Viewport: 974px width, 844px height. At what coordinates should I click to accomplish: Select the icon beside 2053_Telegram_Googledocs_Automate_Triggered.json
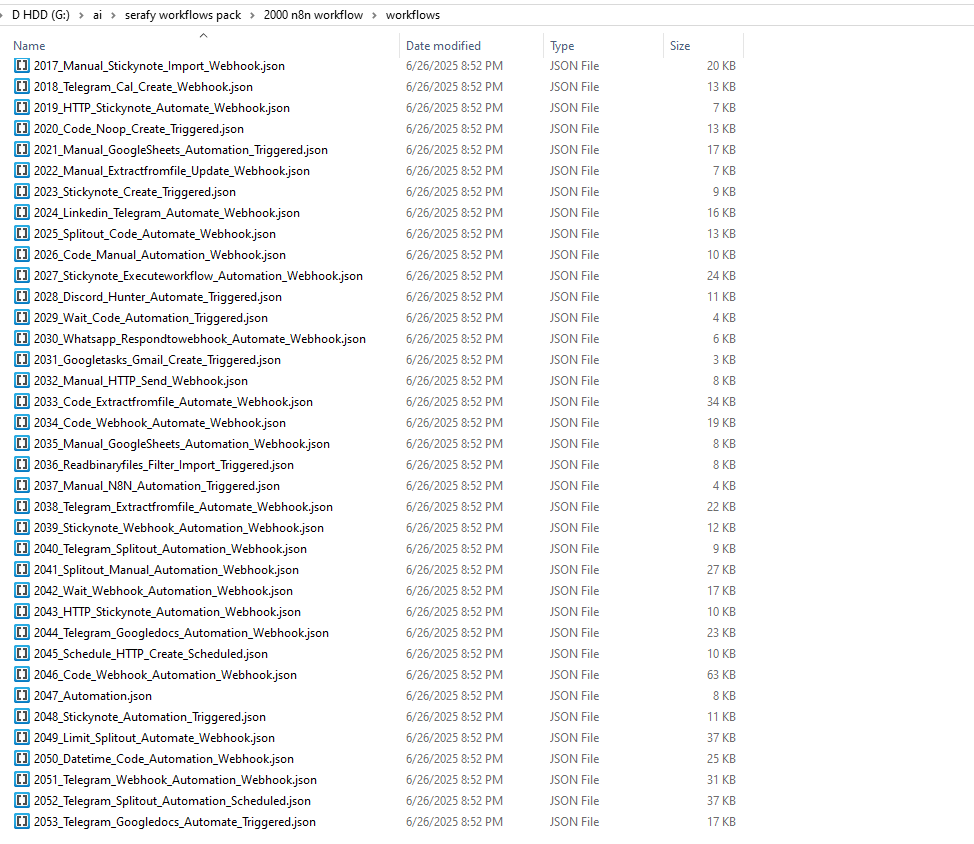click(x=22, y=822)
